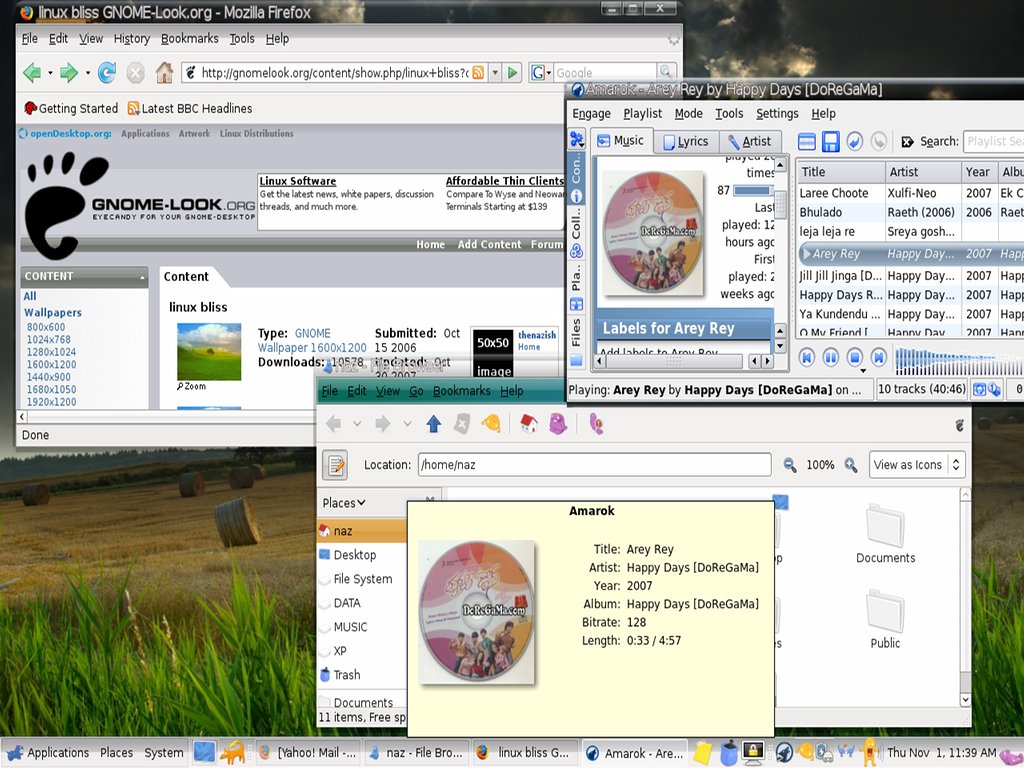The width and height of the screenshot is (1024, 768).
Task: Expand the Places side pane dropdown
Action: [x=344, y=503]
